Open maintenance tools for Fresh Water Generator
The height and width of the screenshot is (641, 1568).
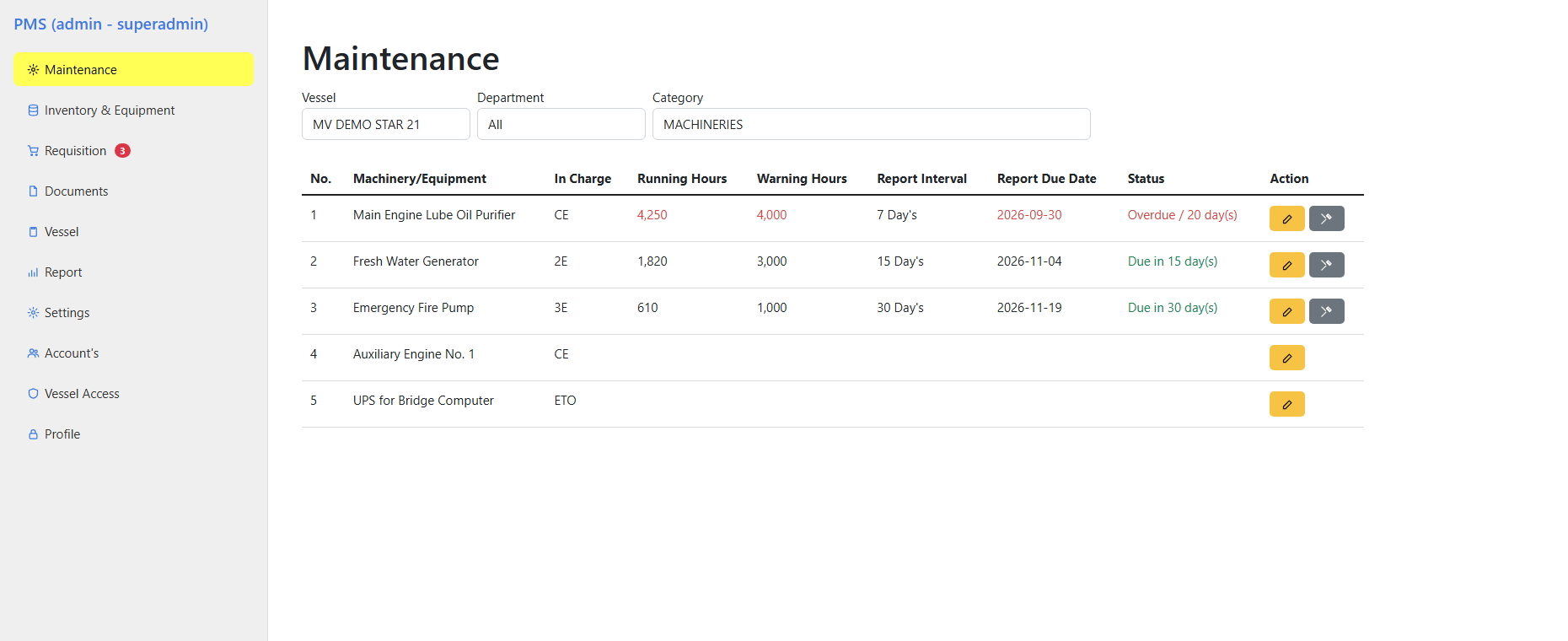1326,265
